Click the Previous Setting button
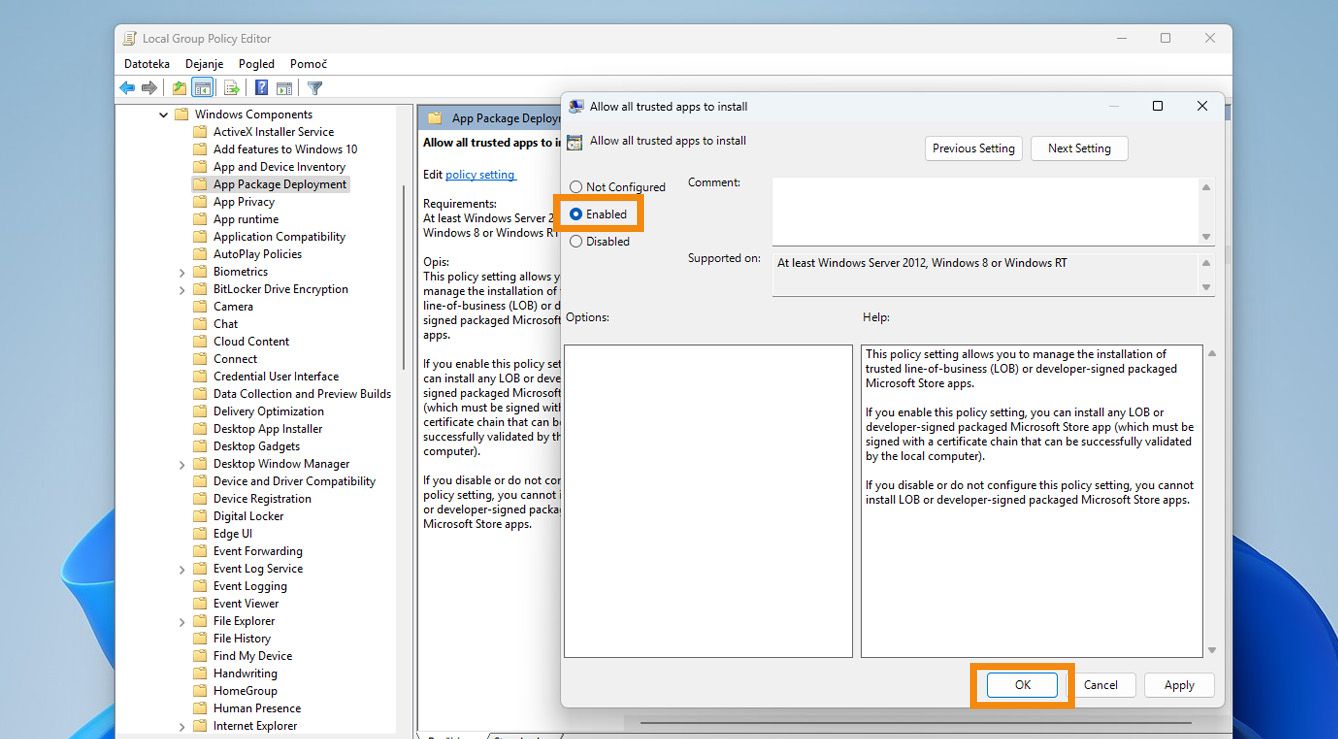 [x=974, y=148]
